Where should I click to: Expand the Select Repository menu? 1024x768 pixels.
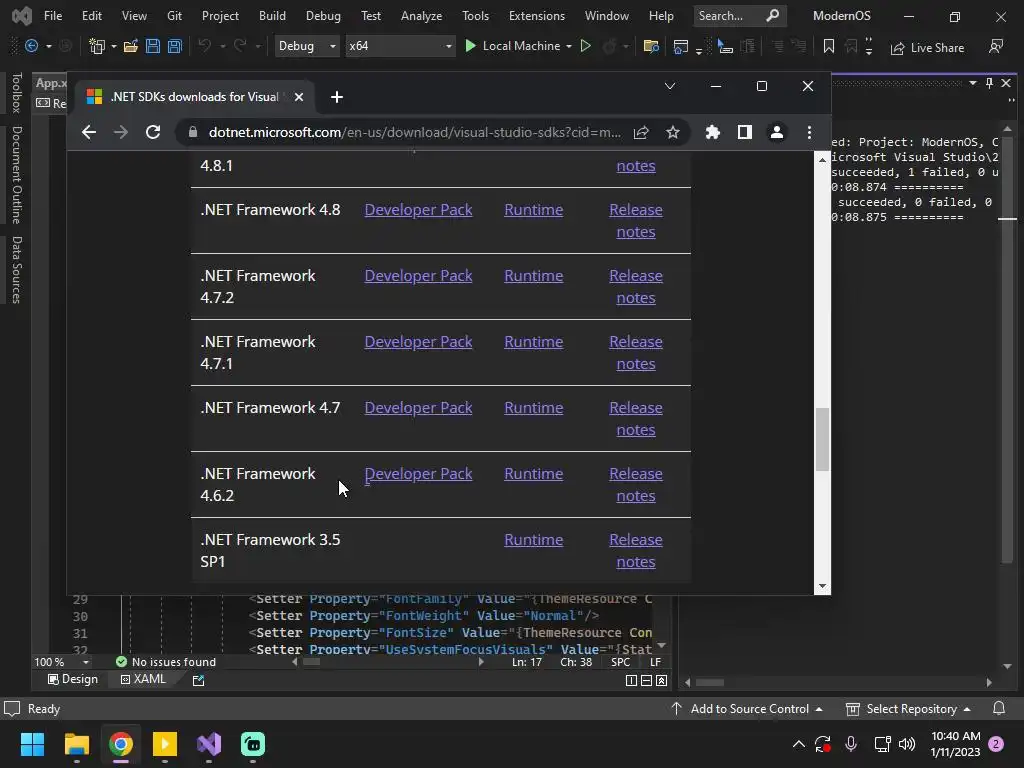tap(908, 709)
